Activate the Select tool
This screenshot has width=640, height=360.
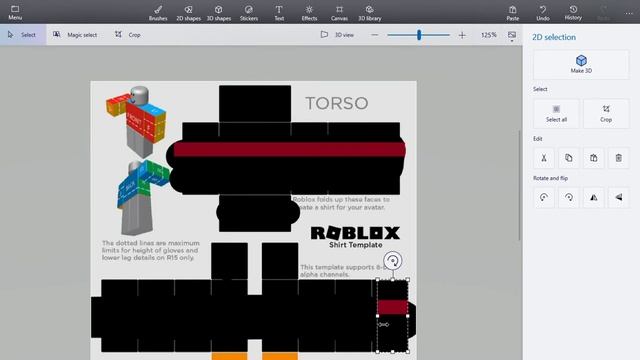coord(22,35)
